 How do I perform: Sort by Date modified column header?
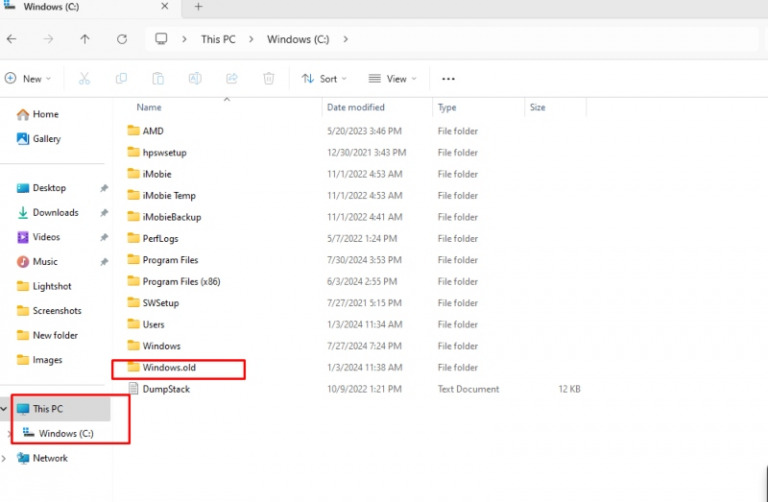coord(354,107)
